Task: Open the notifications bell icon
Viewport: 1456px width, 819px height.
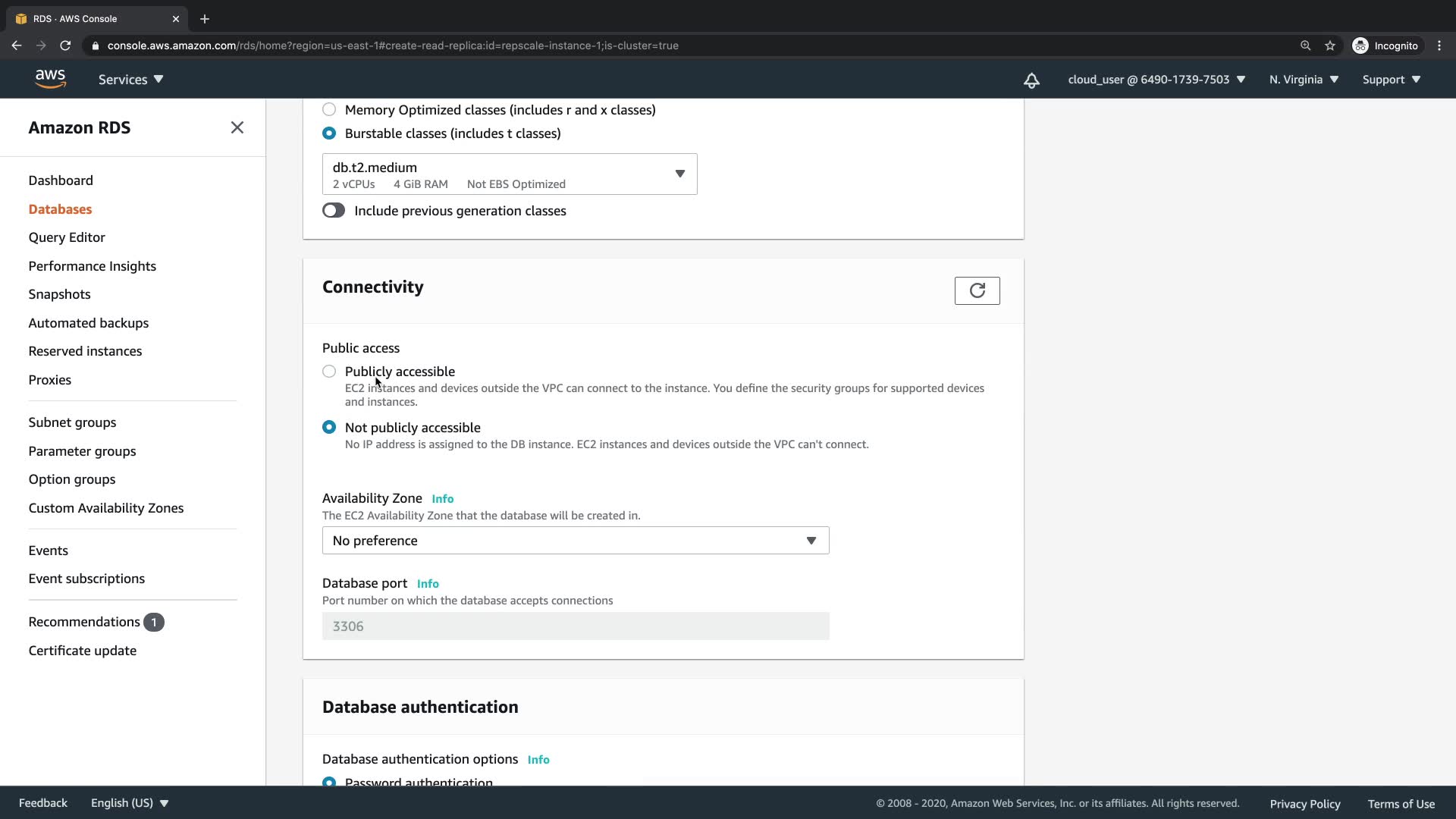Action: [x=1031, y=80]
